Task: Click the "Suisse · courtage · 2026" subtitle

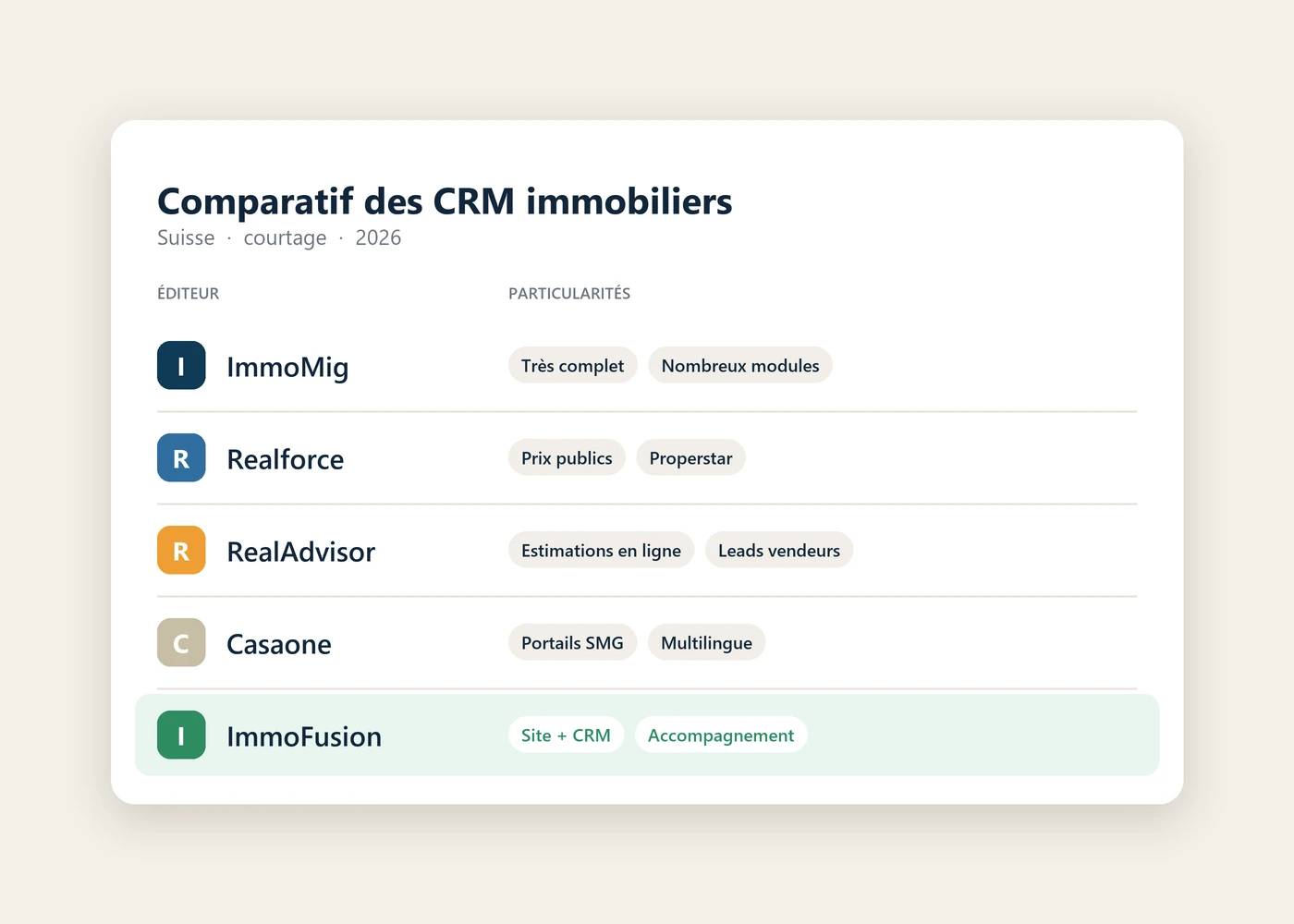Action: (x=279, y=237)
